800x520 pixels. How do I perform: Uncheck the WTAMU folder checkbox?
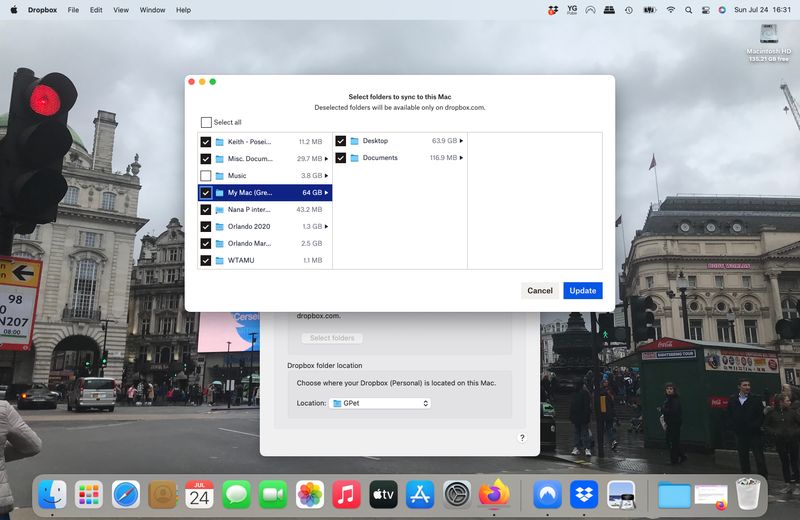click(206, 260)
